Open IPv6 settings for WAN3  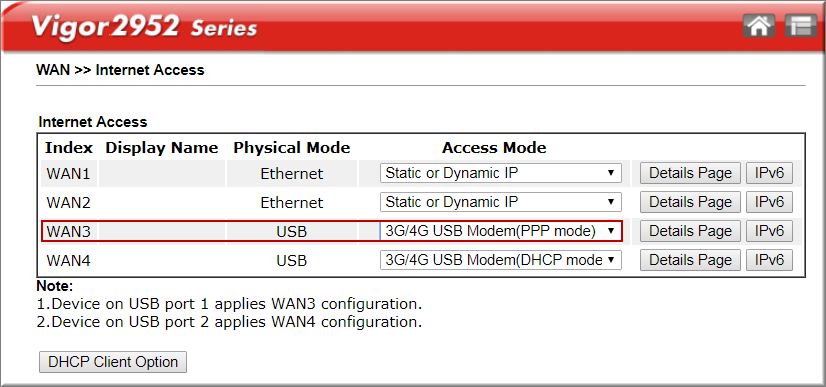click(x=769, y=231)
